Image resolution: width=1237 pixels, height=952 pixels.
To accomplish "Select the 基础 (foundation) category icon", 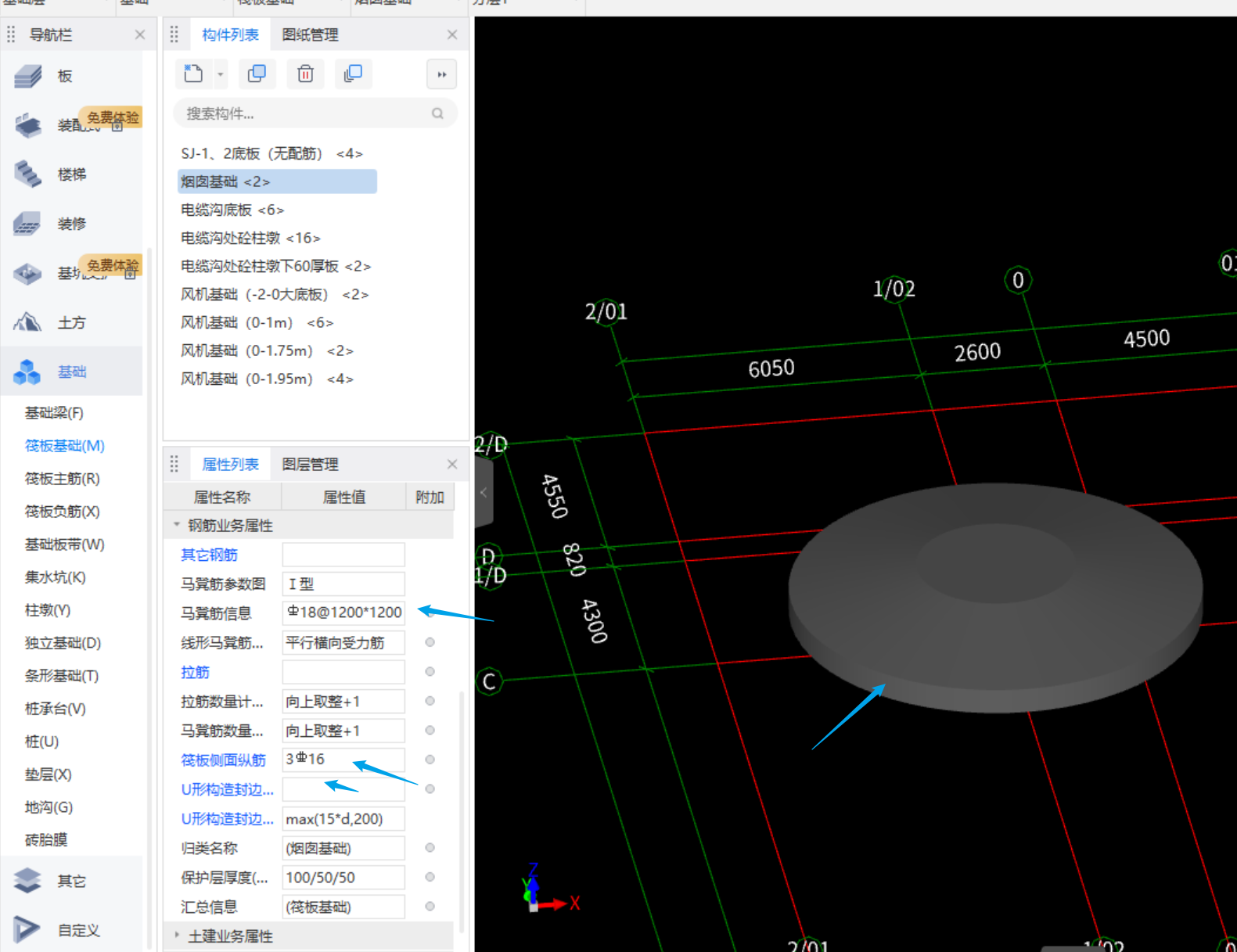I will (27, 372).
